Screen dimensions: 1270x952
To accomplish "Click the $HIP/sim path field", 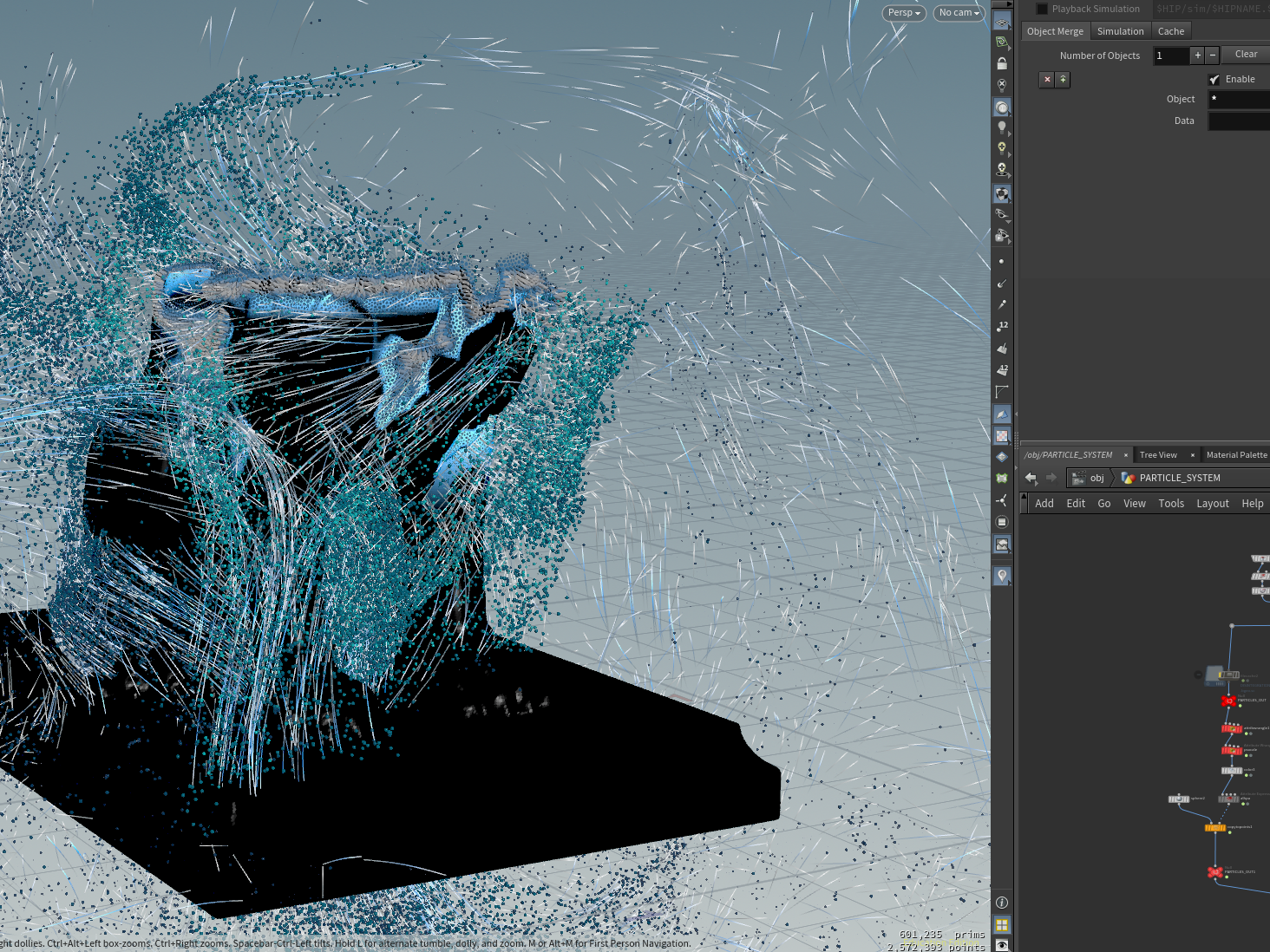I will pos(1211,9).
